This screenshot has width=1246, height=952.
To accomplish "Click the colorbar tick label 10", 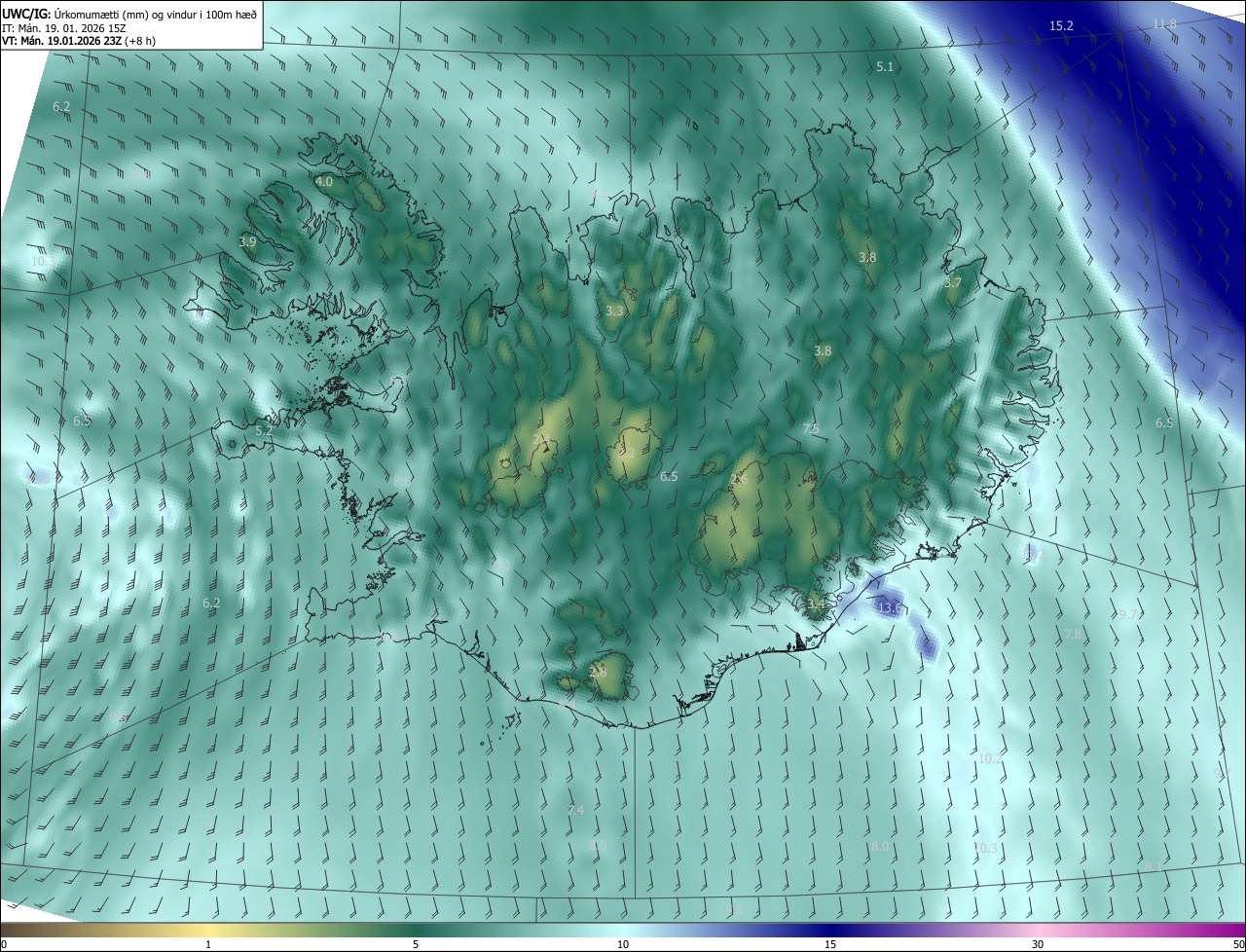I will 623,944.
